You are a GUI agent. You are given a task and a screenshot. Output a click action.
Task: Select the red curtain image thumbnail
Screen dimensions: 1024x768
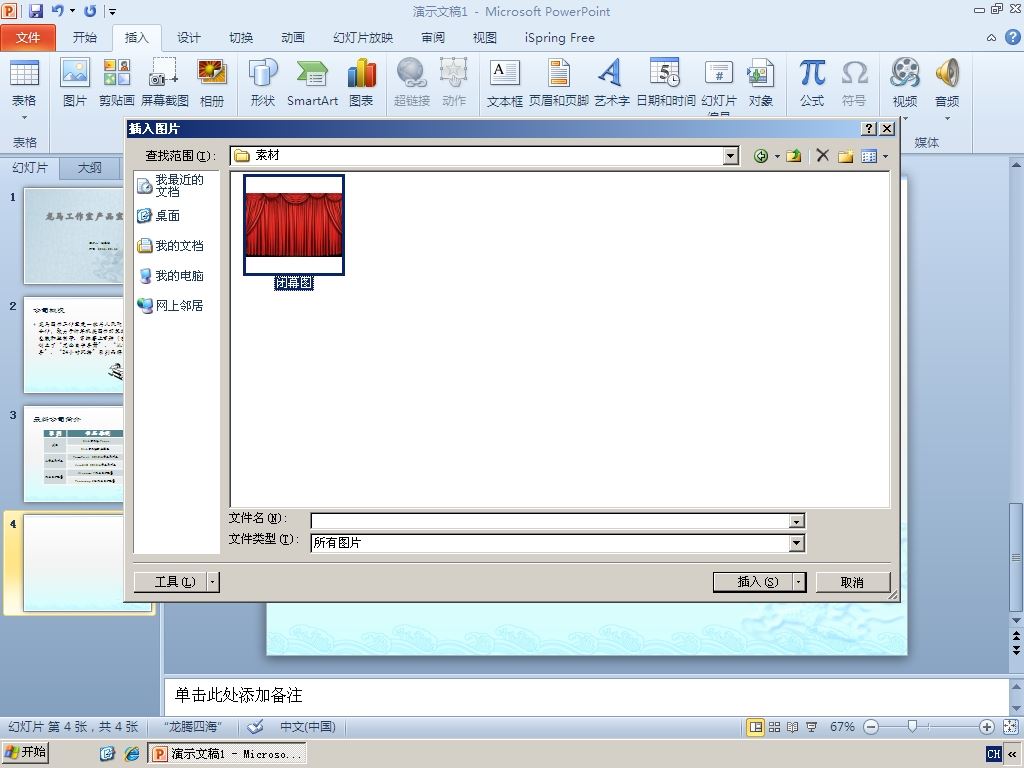coord(294,225)
